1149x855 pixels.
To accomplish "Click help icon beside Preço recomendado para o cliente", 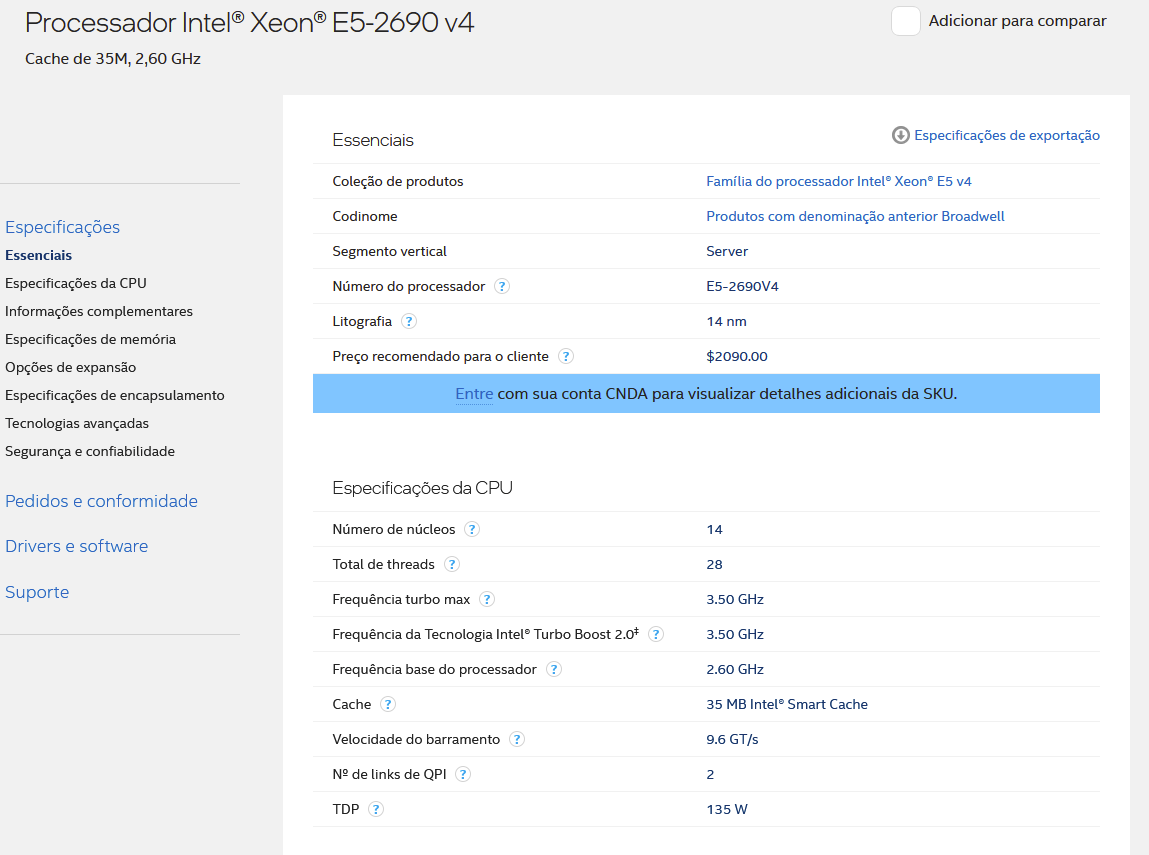I will click(x=566, y=356).
